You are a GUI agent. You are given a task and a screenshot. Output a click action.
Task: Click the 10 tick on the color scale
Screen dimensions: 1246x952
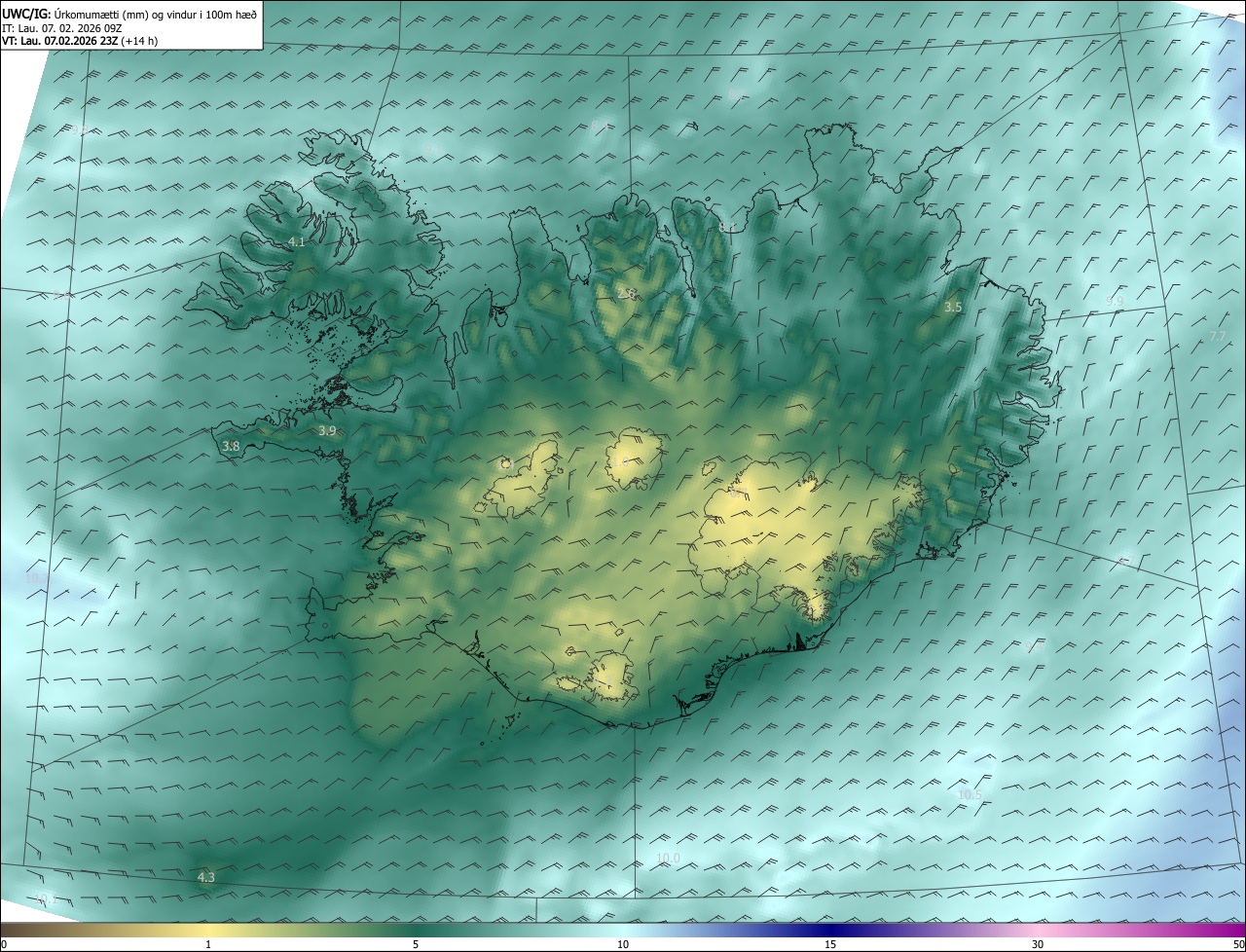tap(623, 944)
